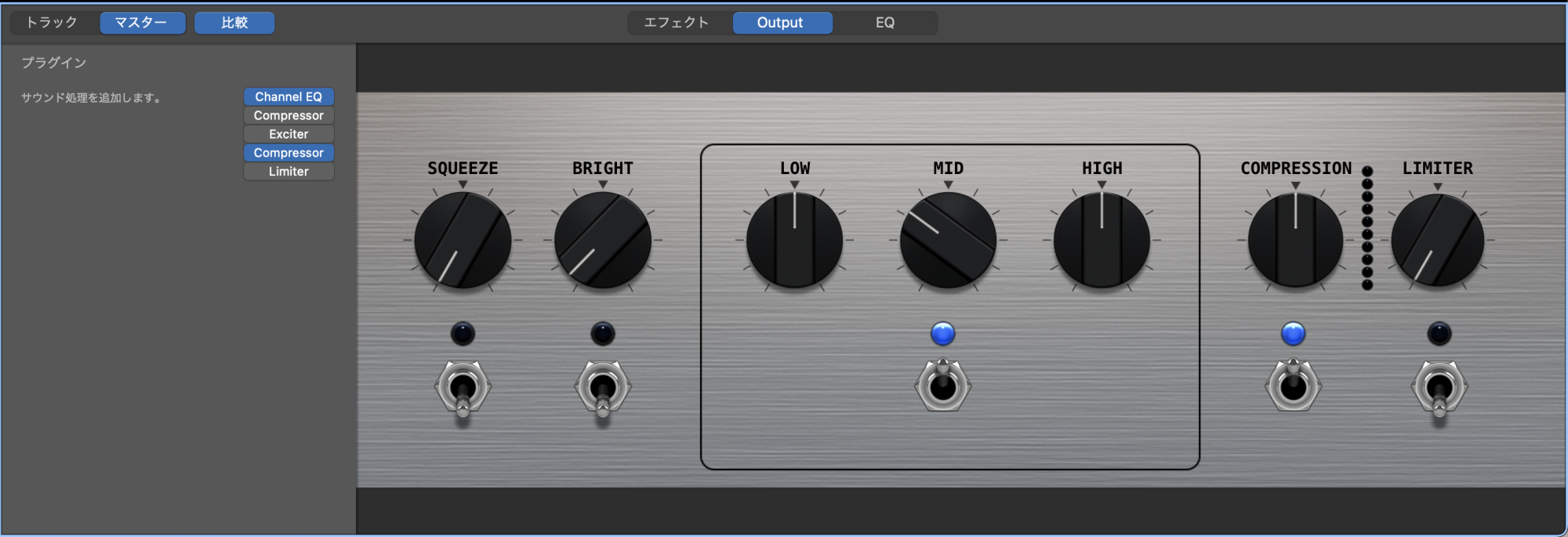
Task: Click the HIGH label
Action: pyautogui.click(x=1102, y=169)
